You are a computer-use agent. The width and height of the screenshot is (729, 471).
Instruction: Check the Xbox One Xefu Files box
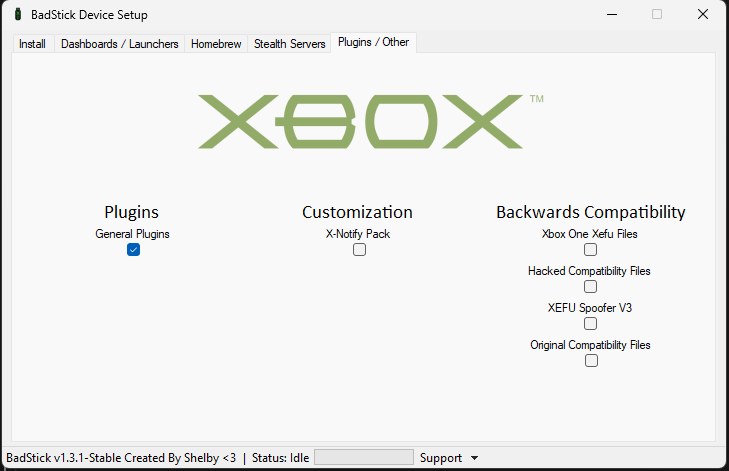pyautogui.click(x=591, y=250)
